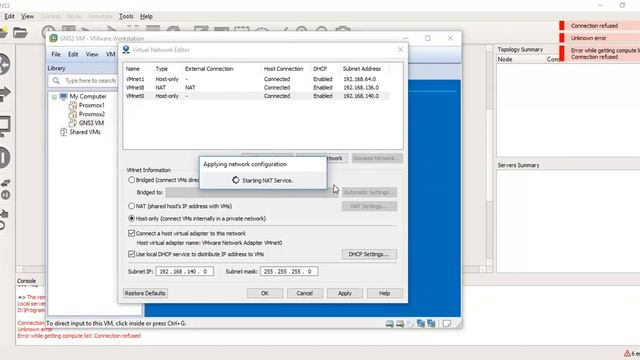Click the External Connection column header
640x360 pixels.
pos(209,69)
